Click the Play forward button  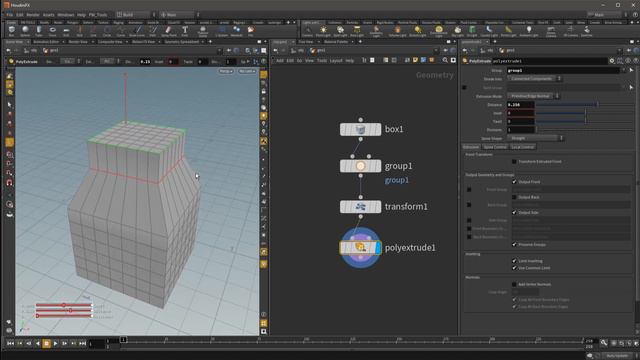[x=56, y=344]
